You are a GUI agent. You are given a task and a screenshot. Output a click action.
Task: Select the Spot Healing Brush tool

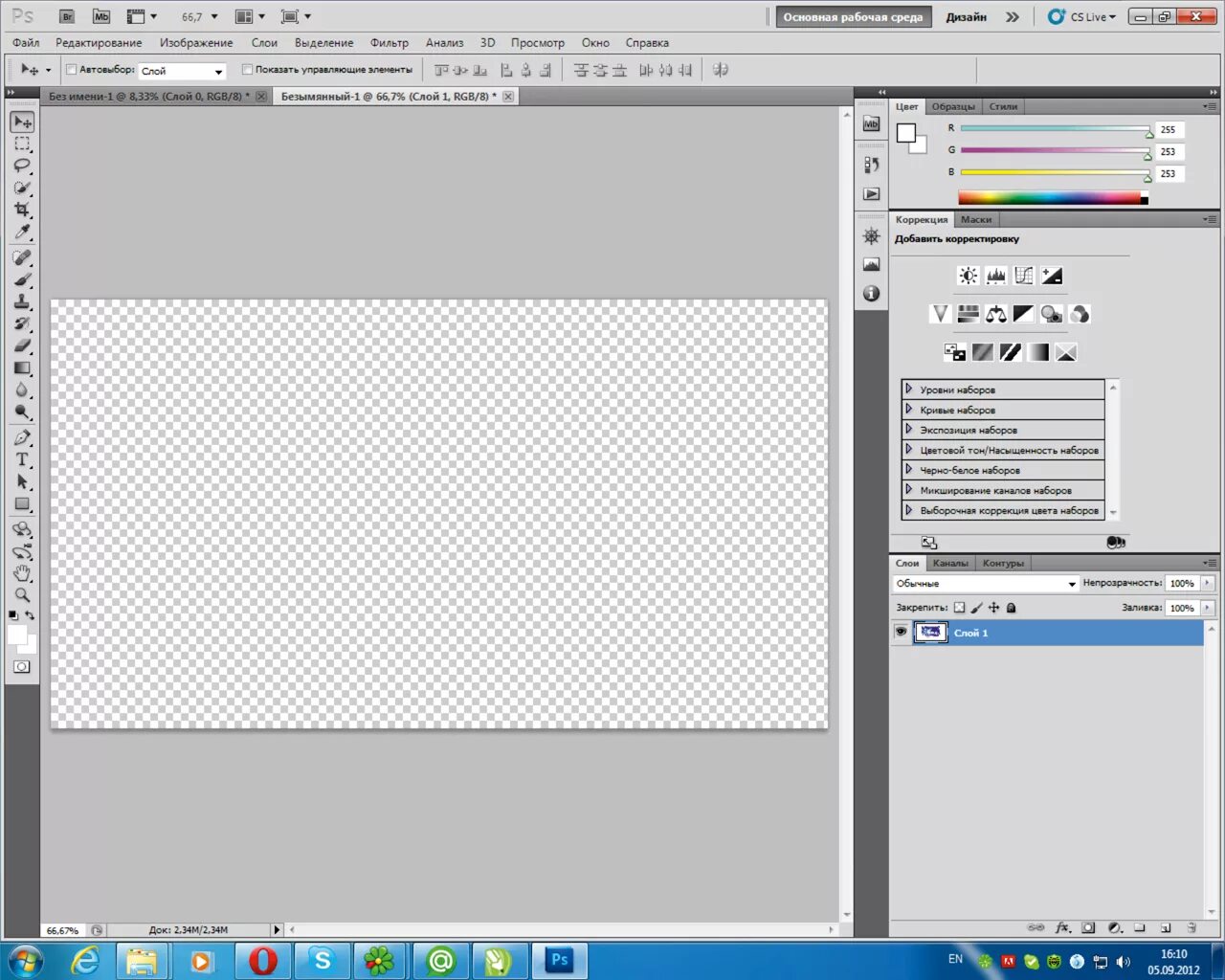[23, 257]
